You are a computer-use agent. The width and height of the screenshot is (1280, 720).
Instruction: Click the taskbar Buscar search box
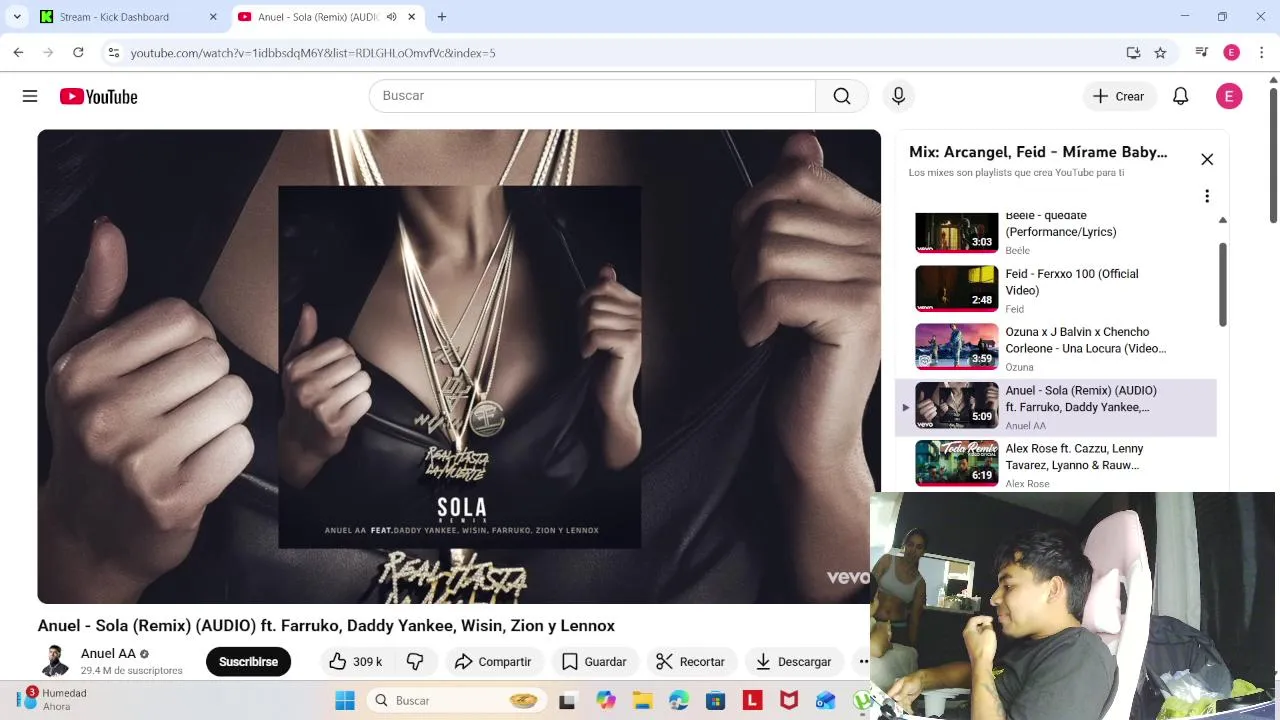tap(458, 701)
